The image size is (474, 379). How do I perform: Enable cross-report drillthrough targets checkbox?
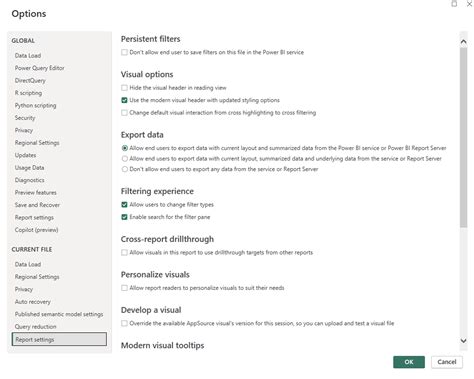124,252
